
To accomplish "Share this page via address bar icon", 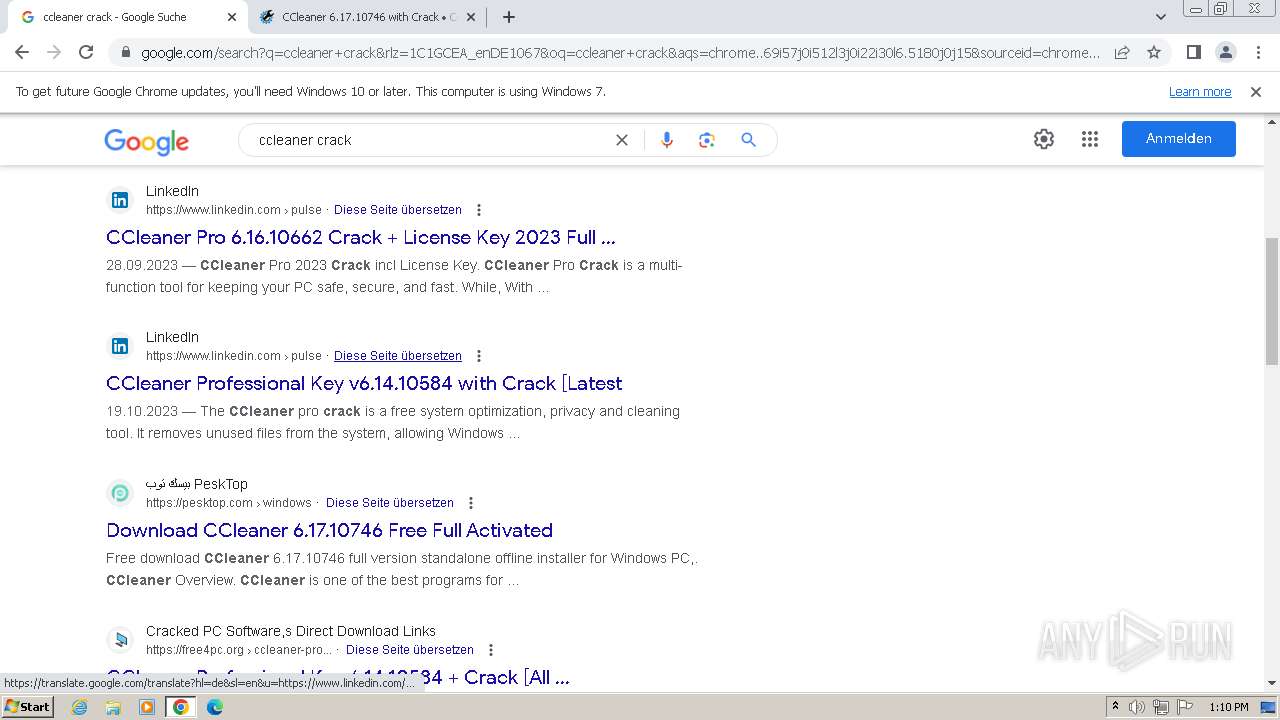I will (x=1122, y=53).
